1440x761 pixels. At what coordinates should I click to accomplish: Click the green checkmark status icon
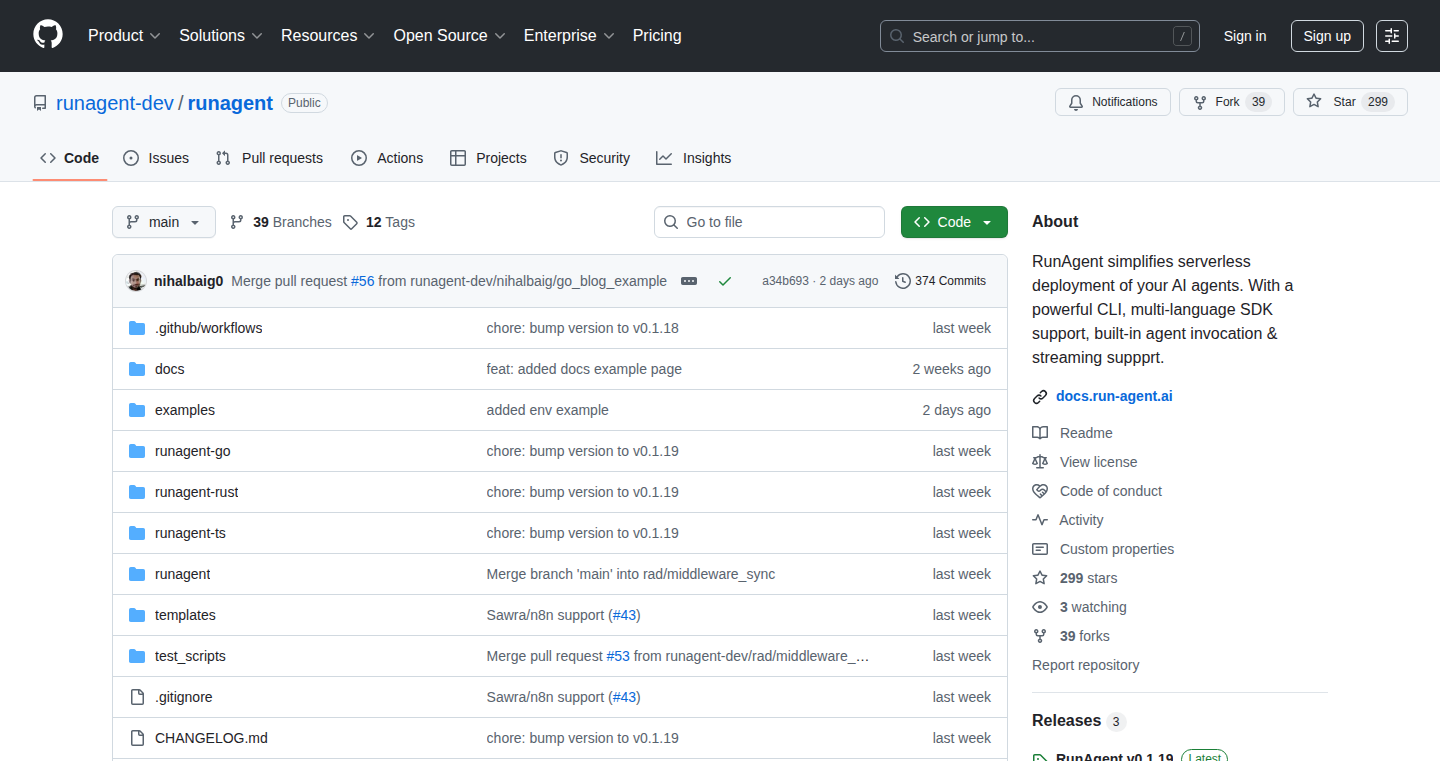click(725, 281)
